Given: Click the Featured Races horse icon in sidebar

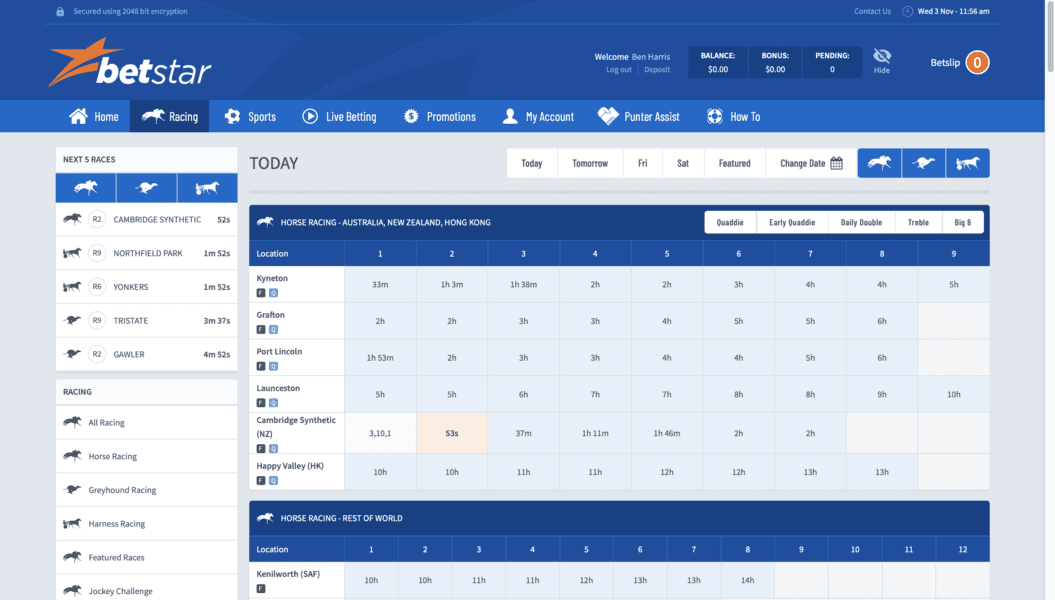Looking at the screenshot, I should click(x=70, y=557).
